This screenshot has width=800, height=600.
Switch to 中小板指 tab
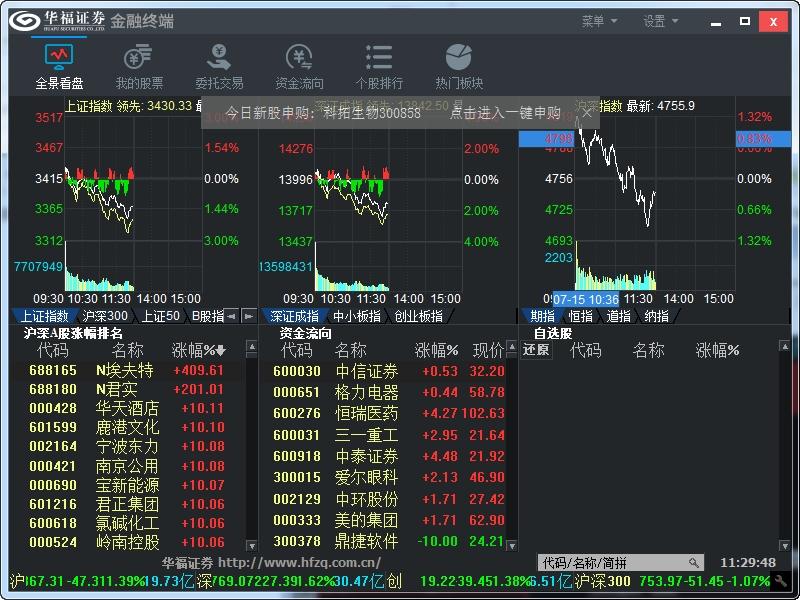357,316
